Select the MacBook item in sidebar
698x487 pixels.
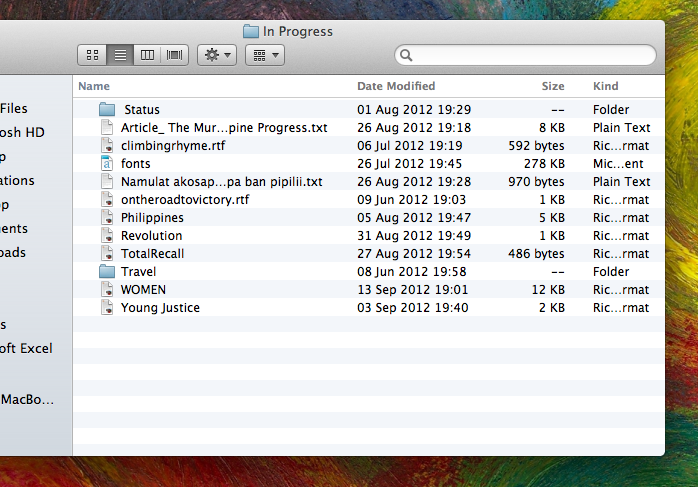(x=28, y=399)
